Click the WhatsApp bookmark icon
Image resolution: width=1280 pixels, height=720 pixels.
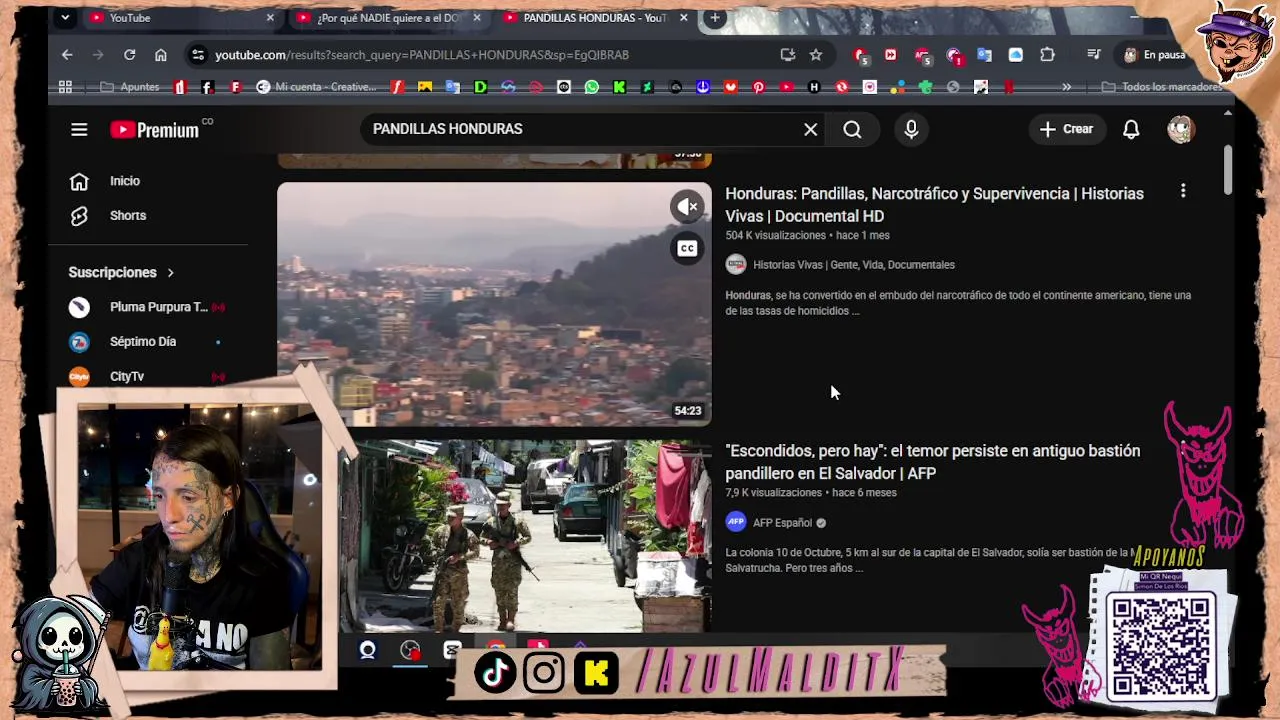point(591,87)
